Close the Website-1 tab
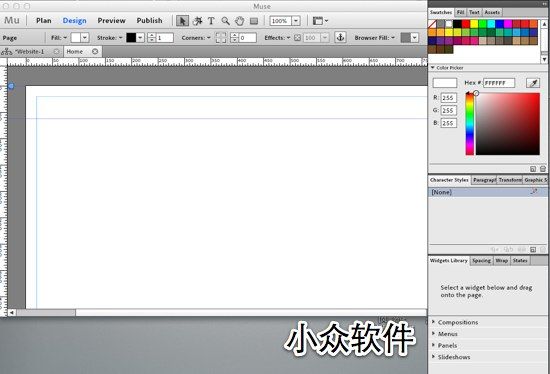The width and height of the screenshot is (550, 374). (x=56, y=52)
